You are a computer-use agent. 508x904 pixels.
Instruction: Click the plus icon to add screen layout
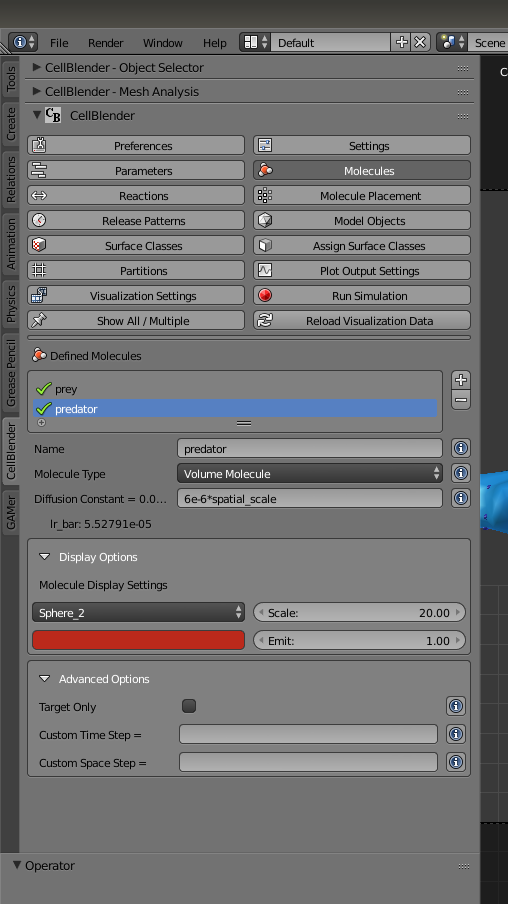click(x=401, y=42)
